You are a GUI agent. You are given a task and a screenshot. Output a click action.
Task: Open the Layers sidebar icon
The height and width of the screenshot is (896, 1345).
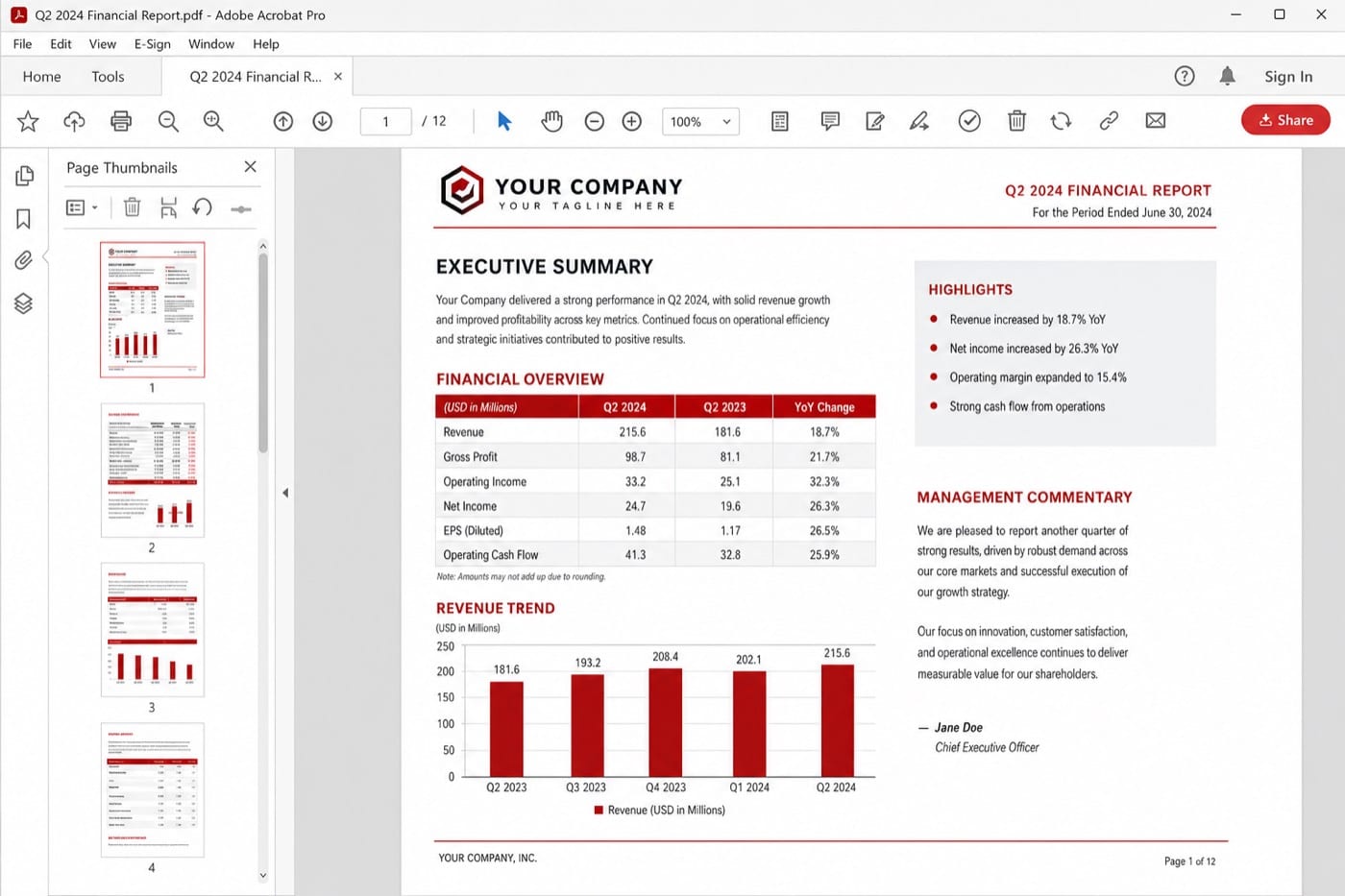click(x=24, y=303)
